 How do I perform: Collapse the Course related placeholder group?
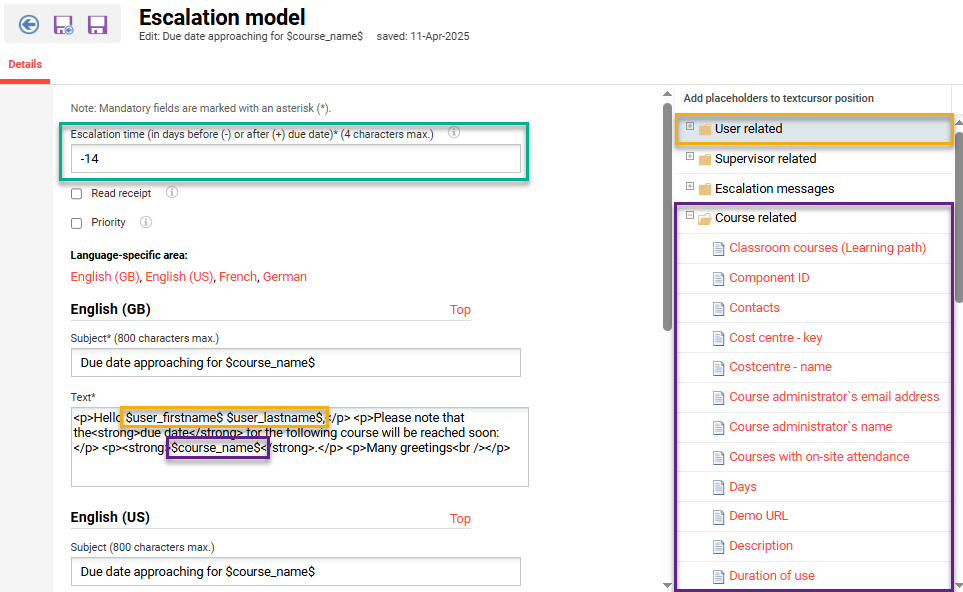click(688, 217)
